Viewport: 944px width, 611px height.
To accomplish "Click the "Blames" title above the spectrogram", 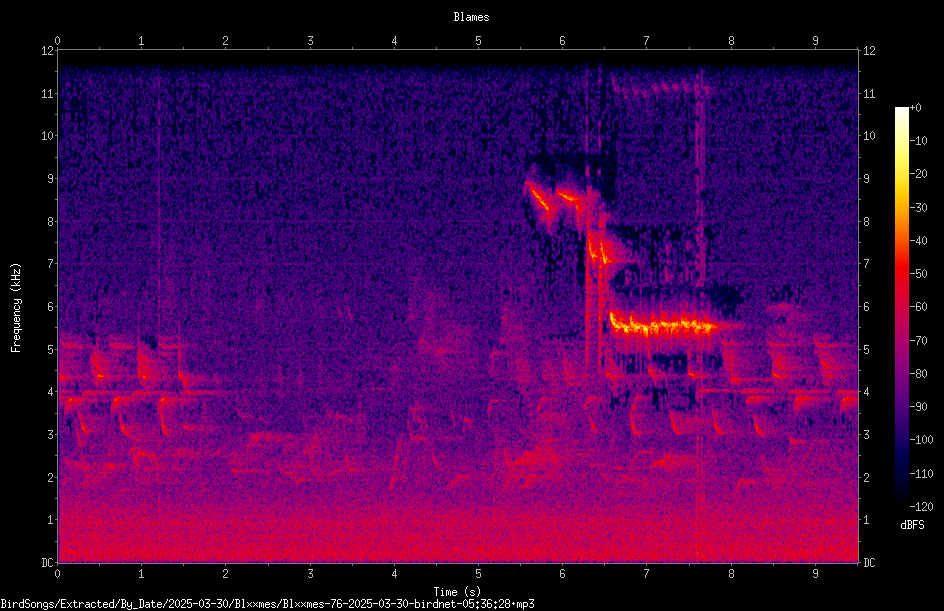I will click(471, 17).
